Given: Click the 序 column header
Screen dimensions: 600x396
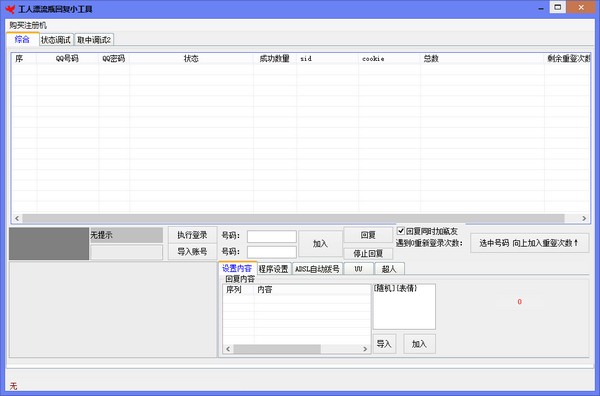Looking at the screenshot, I should click(24, 59).
